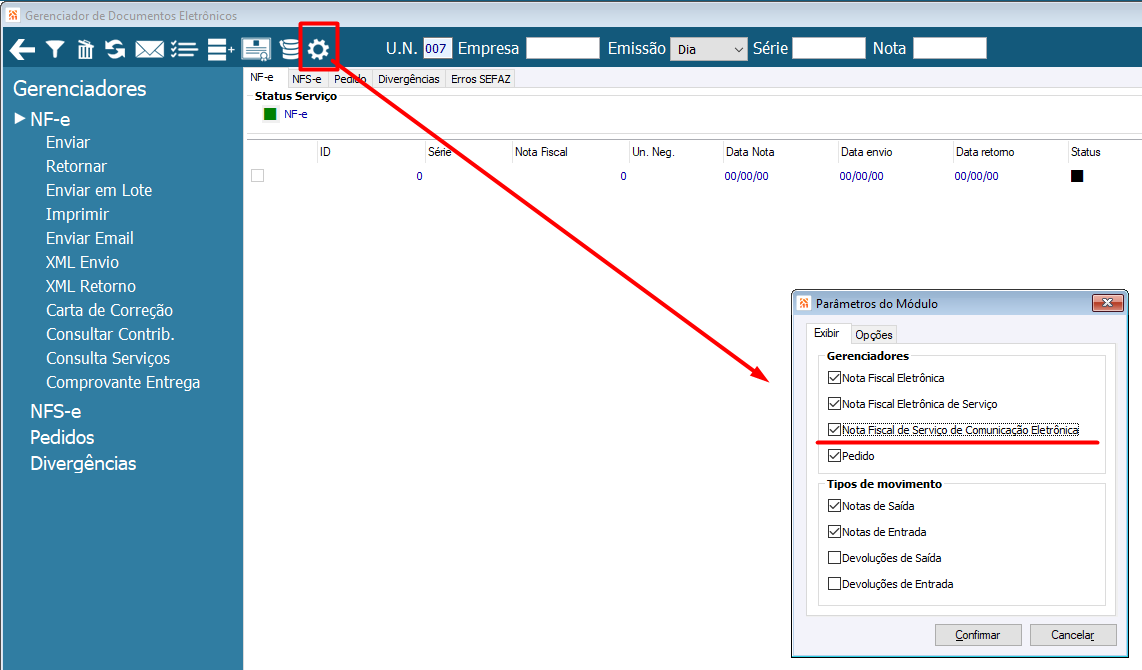Click the Data Nota column header

pyautogui.click(x=749, y=151)
